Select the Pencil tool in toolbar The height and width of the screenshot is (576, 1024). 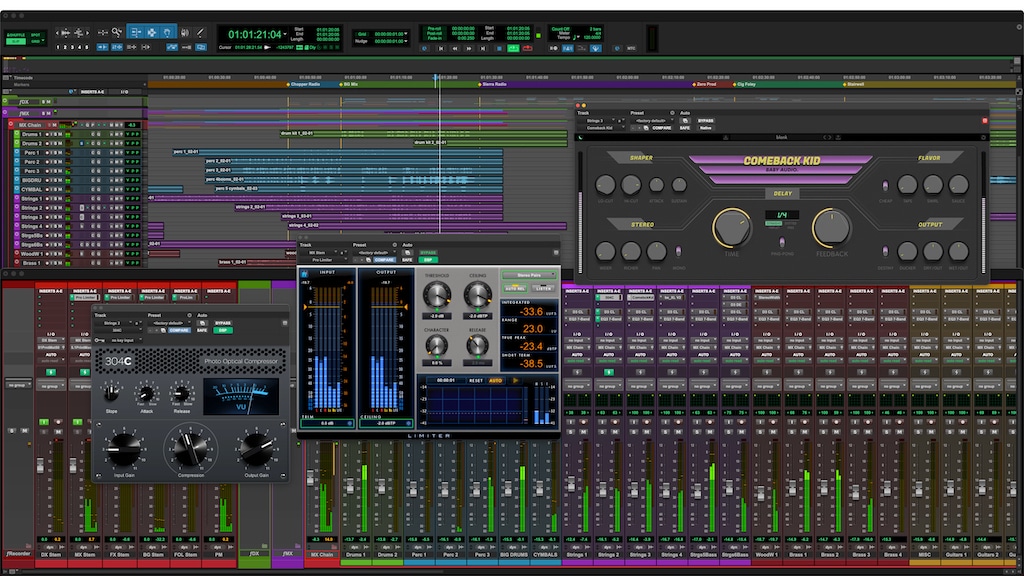click(x=199, y=33)
